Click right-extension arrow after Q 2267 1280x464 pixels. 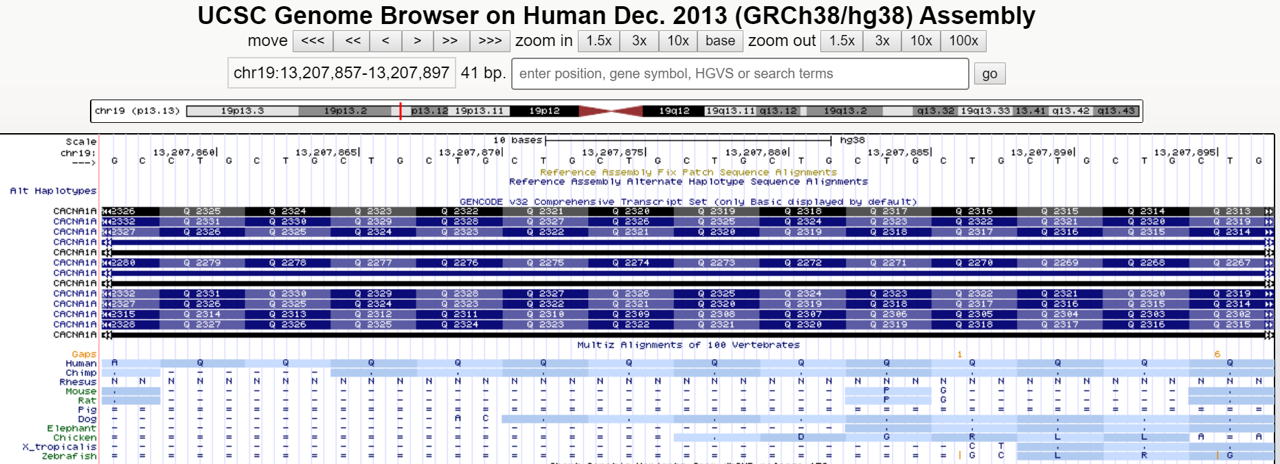point(1270,263)
